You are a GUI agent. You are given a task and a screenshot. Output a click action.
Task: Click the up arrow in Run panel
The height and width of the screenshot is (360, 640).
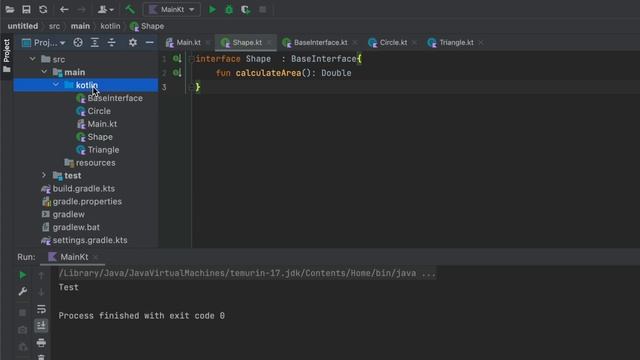[x=41, y=276]
